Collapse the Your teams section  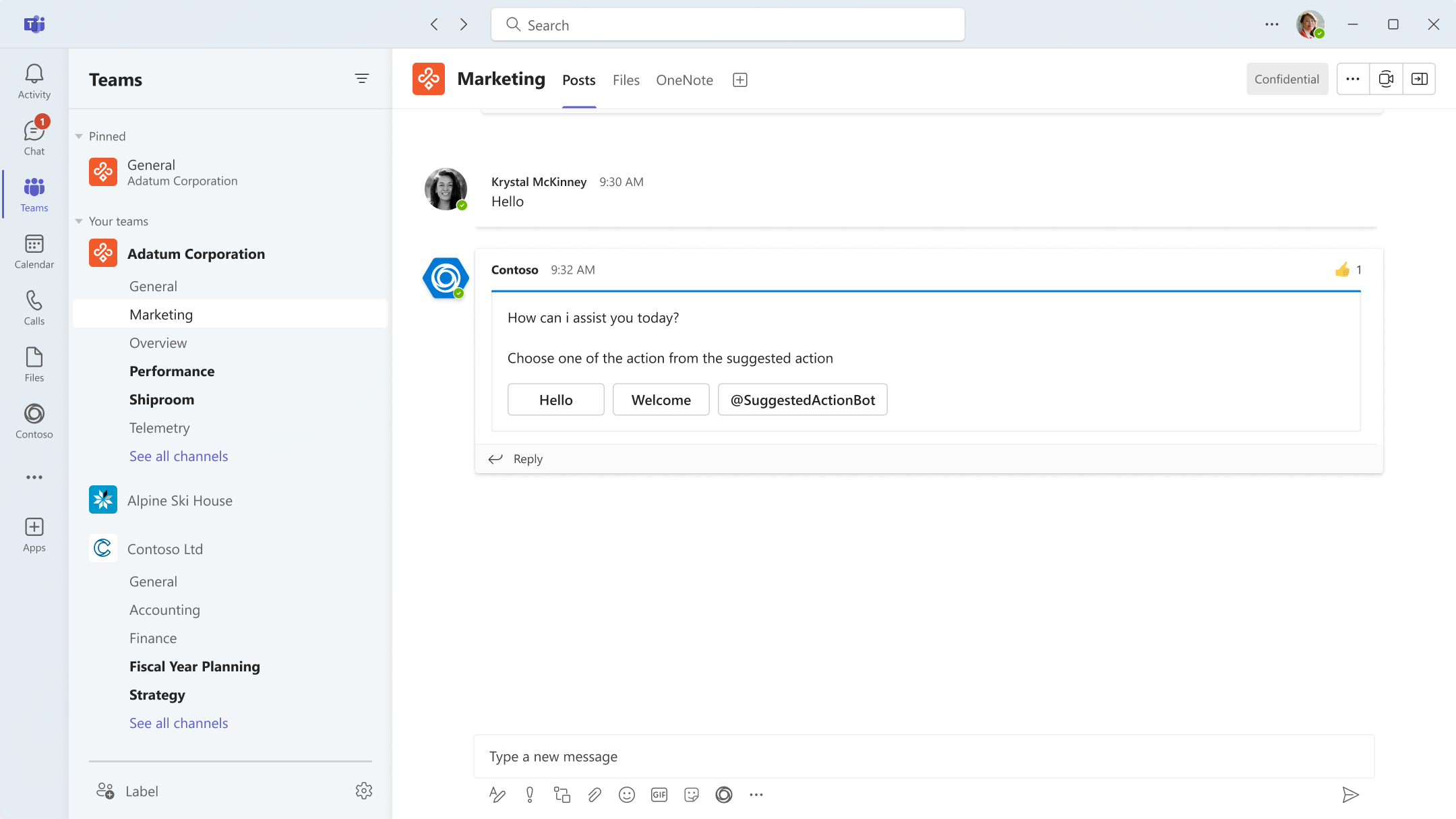point(79,221)
